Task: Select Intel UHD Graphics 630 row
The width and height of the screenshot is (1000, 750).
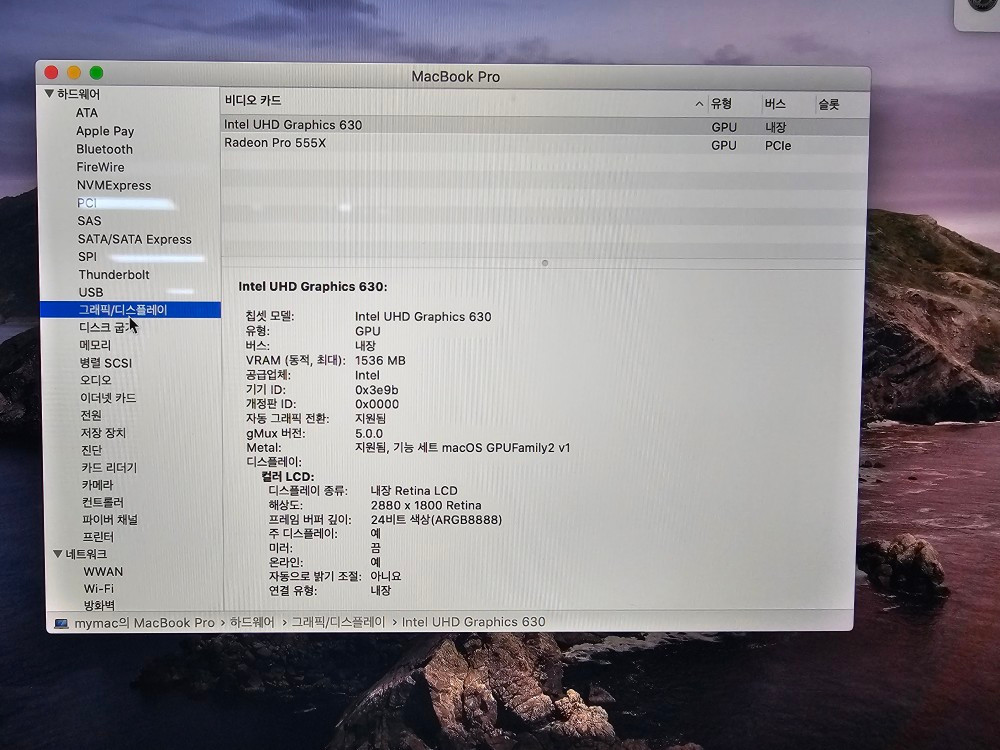Action: point(545,126)
